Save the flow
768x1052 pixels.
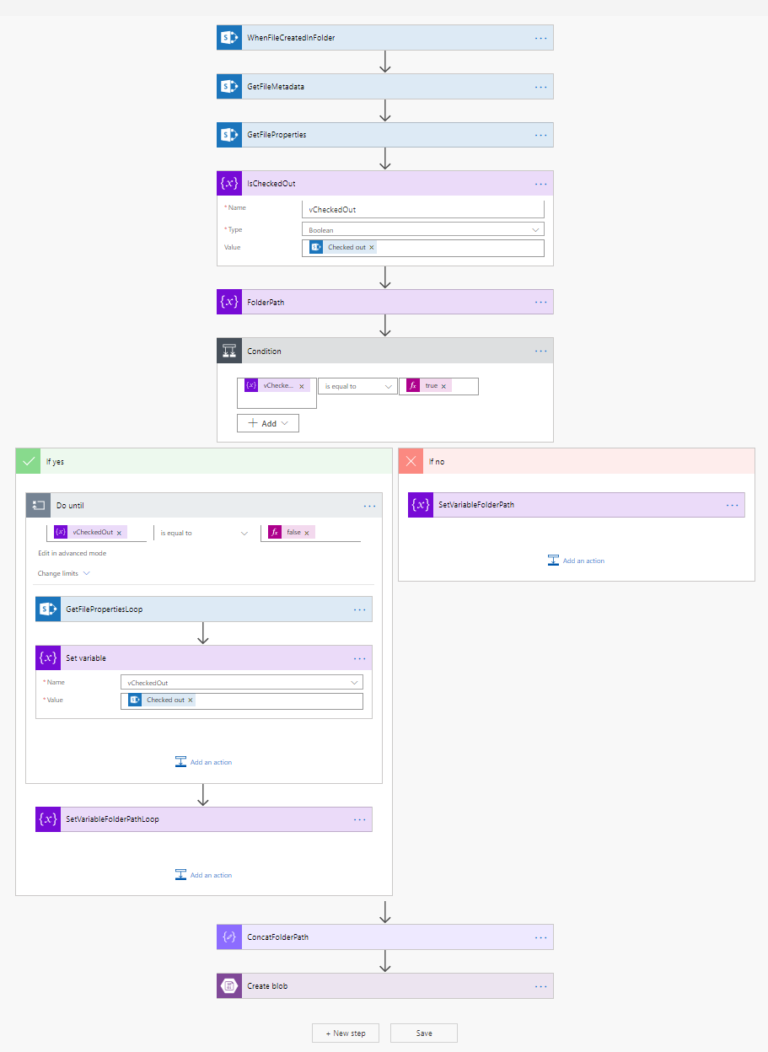point(423,1033)
